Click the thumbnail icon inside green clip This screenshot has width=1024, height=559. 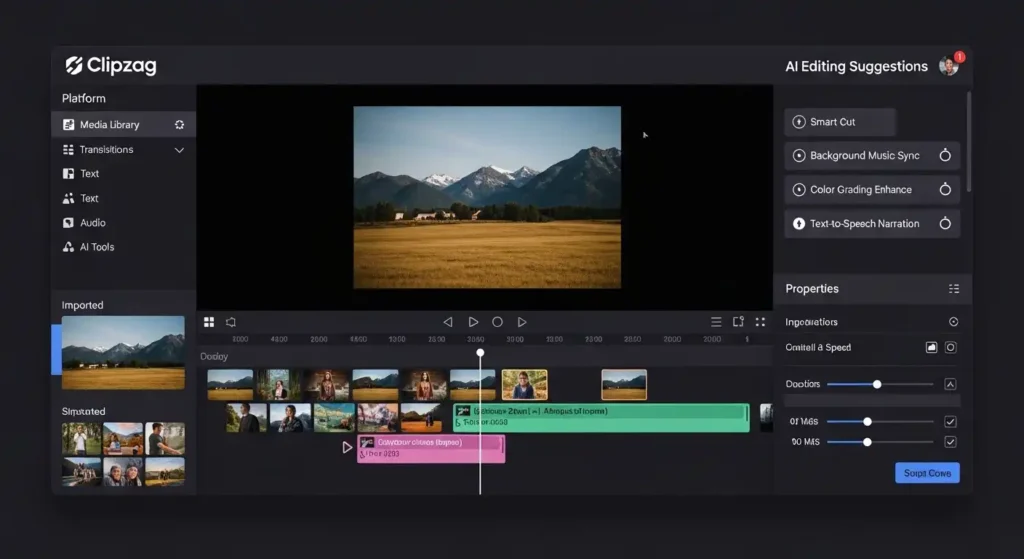(x=463, y=411)
